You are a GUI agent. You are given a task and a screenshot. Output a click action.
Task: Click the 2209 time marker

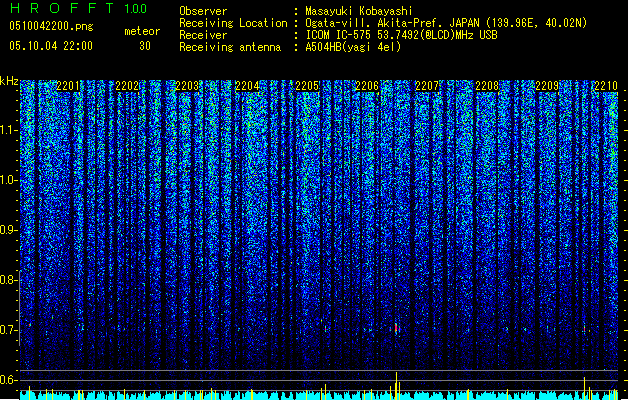[547, 86]
